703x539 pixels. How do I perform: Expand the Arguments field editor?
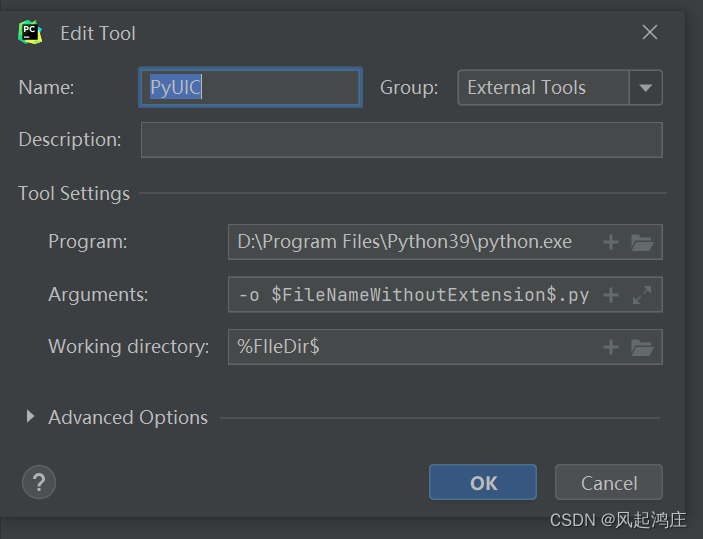pos(642,295)
